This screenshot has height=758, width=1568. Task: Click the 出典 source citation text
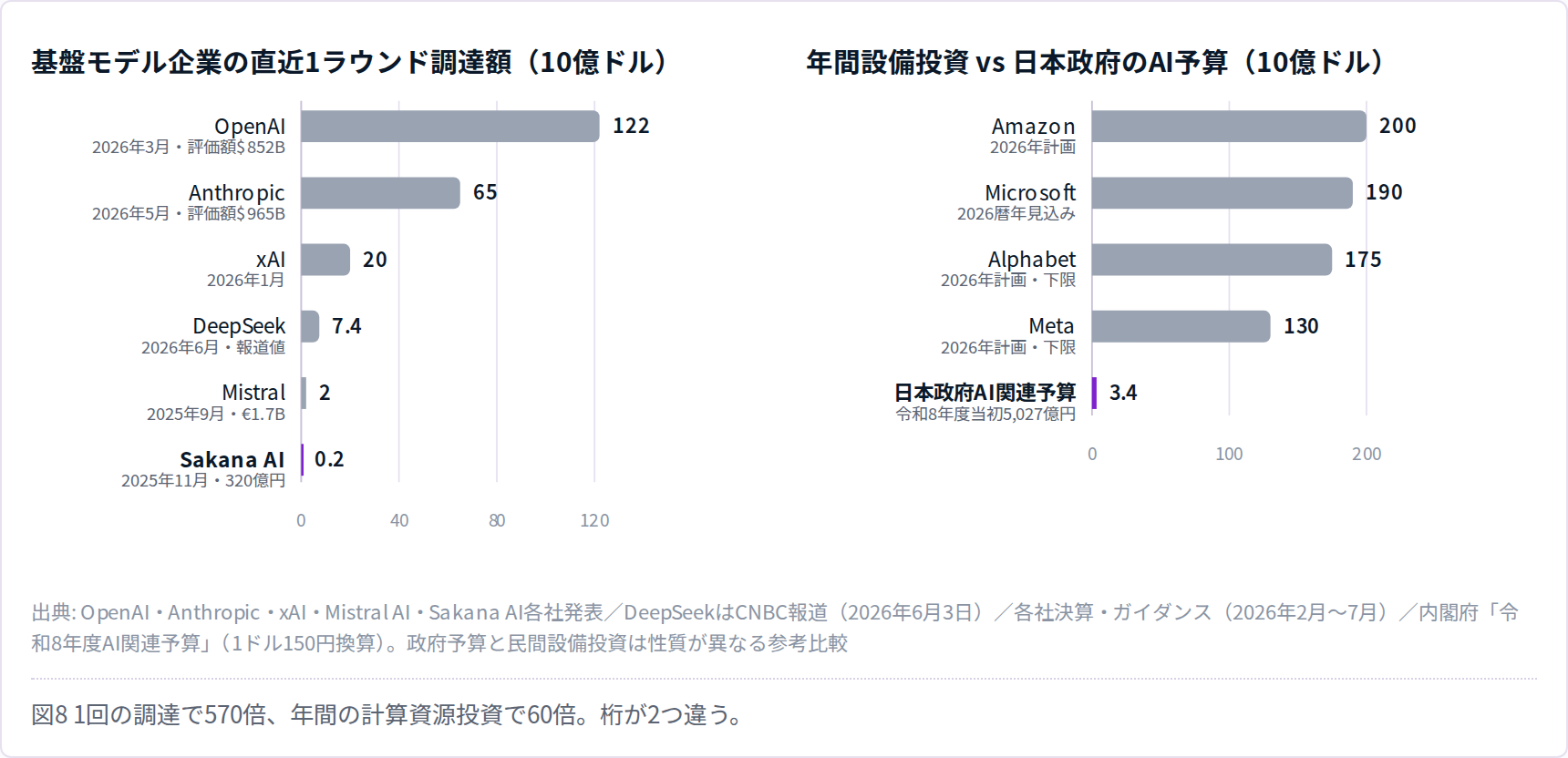pyautogui.click(x=775, y=628)
